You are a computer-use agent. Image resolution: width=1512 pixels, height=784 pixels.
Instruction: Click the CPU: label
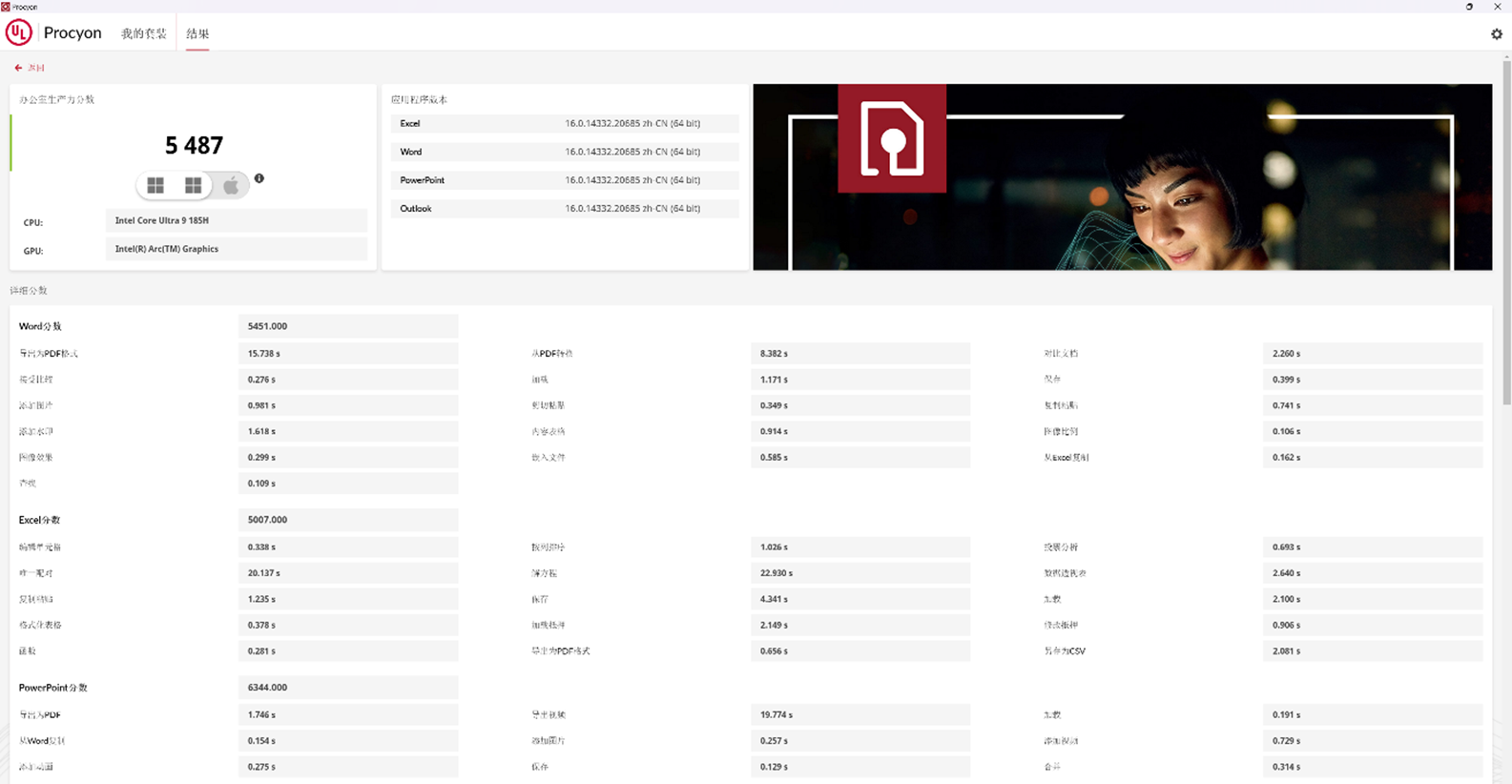[33, 222]
